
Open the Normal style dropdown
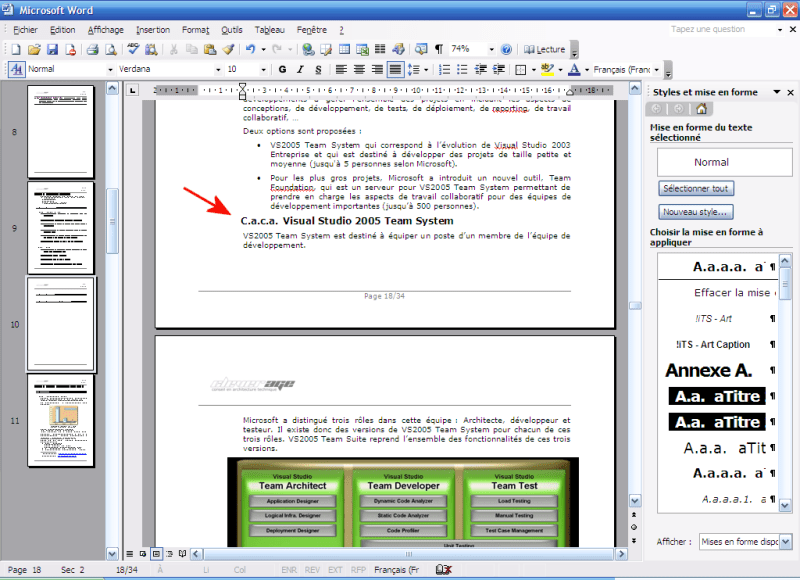coord(110,69)
